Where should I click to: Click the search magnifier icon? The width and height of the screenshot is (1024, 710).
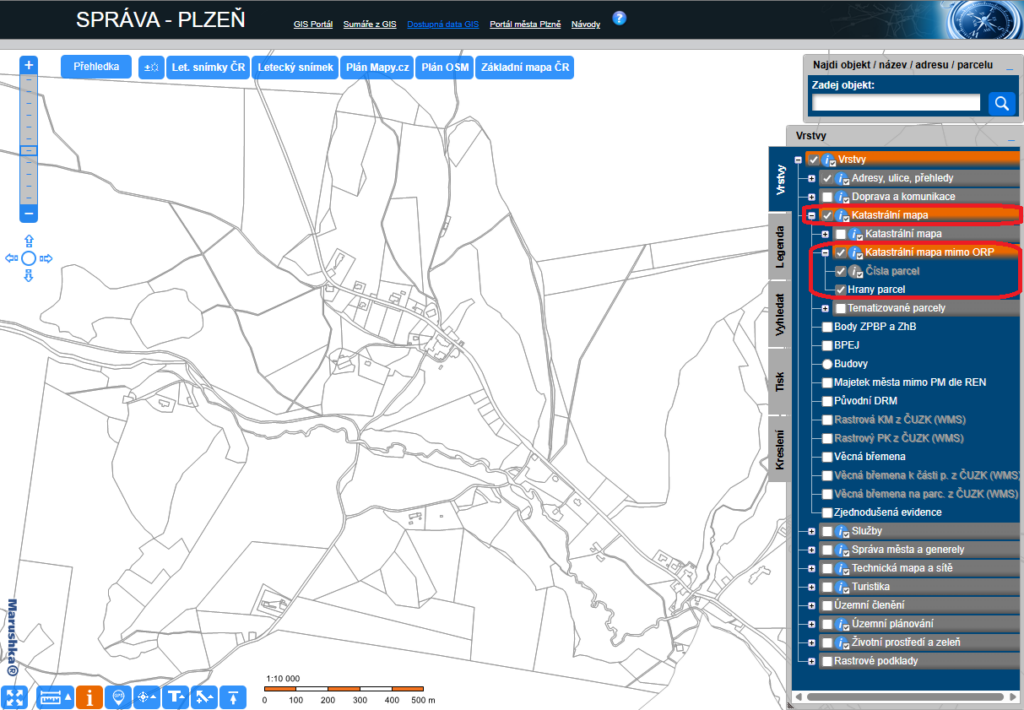pyautogui.click(x=1002, y=102)
